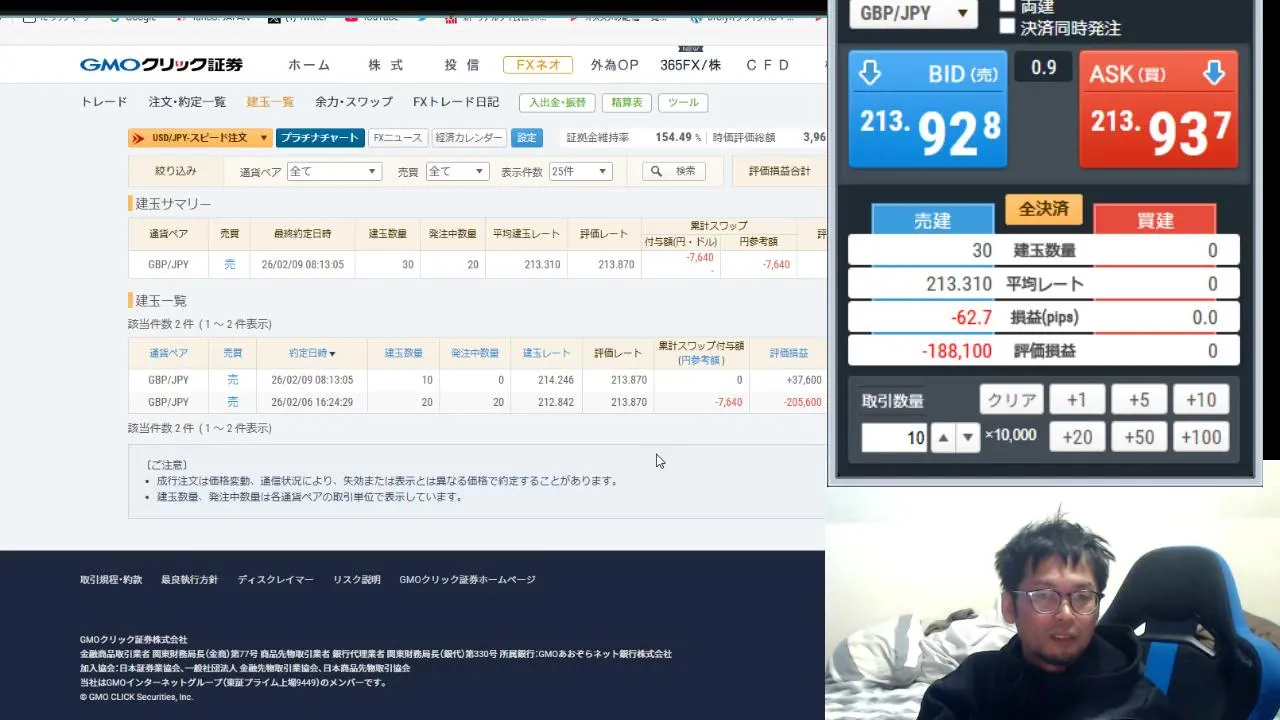Open USD/JPY スピード注文 dropdown
The image size is (1280, 720).
tap(200, 138)
